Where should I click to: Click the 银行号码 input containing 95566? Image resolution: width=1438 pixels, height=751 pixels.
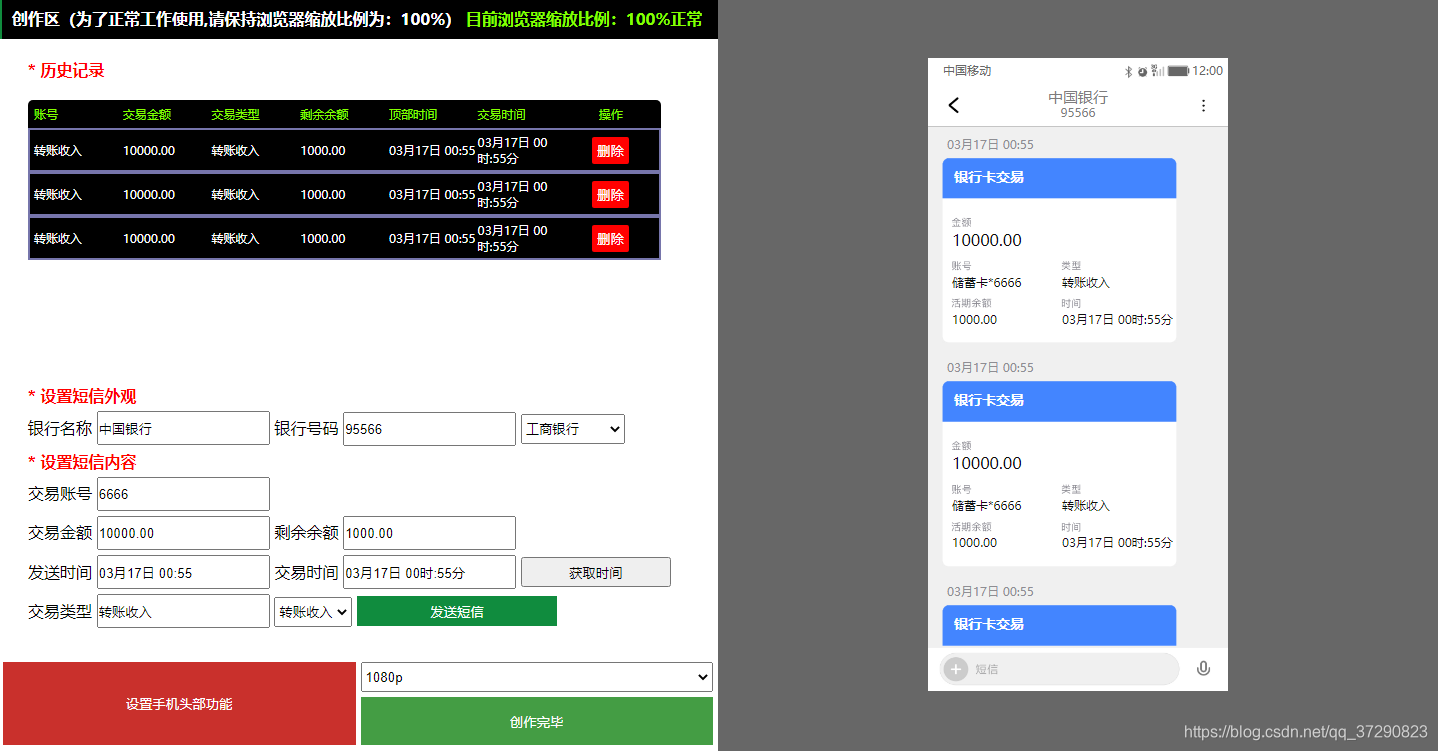(x=429, y=428)
